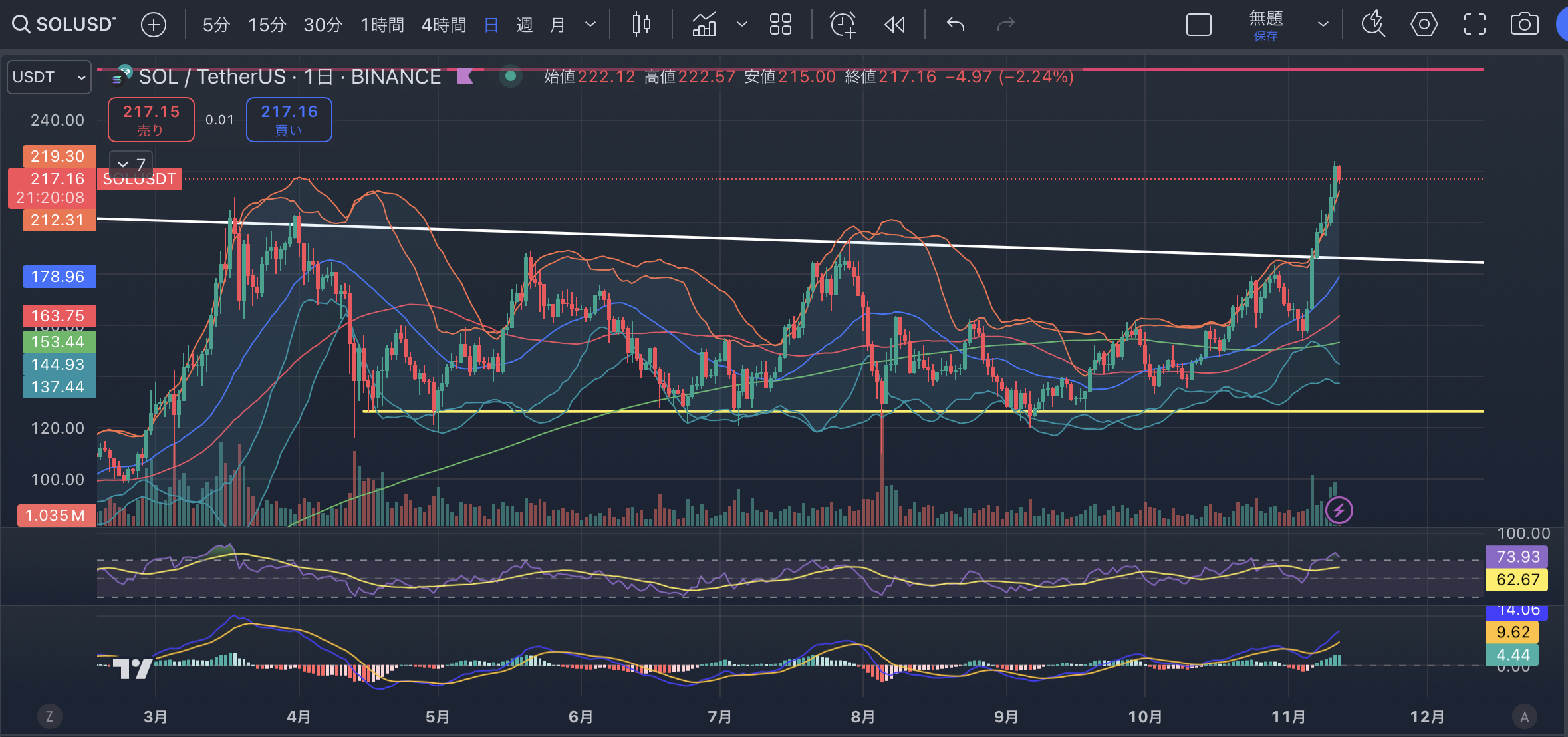Click the 0.01 spread value
1568x737 pixels.
click(x=219, y=120)
